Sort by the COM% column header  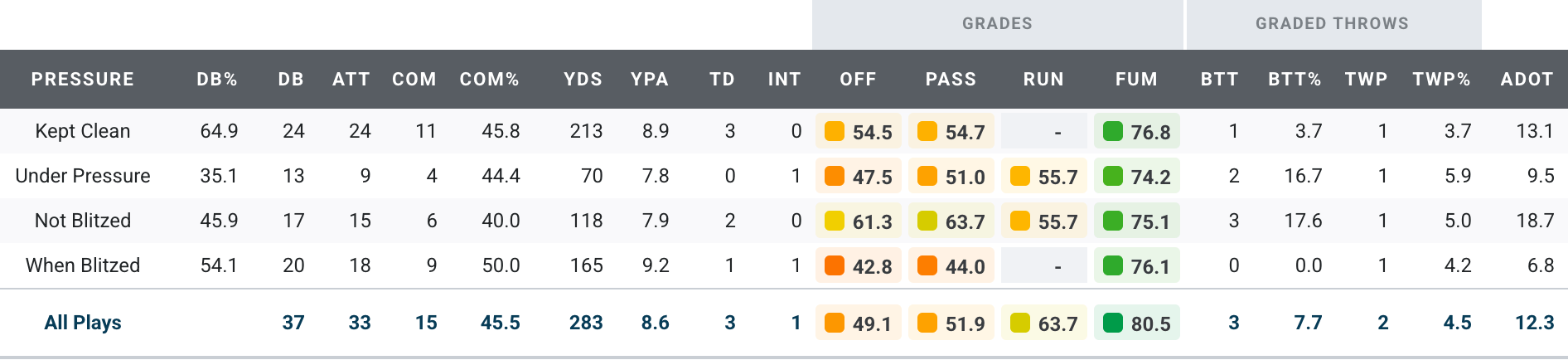[490, 80]
